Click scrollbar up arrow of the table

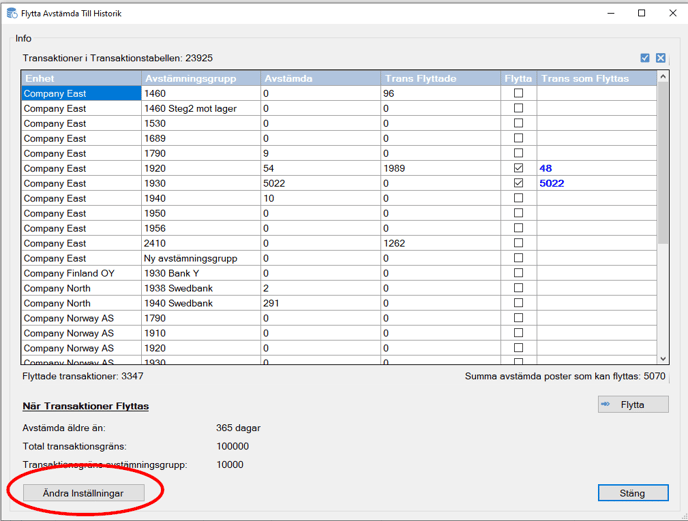663,77
